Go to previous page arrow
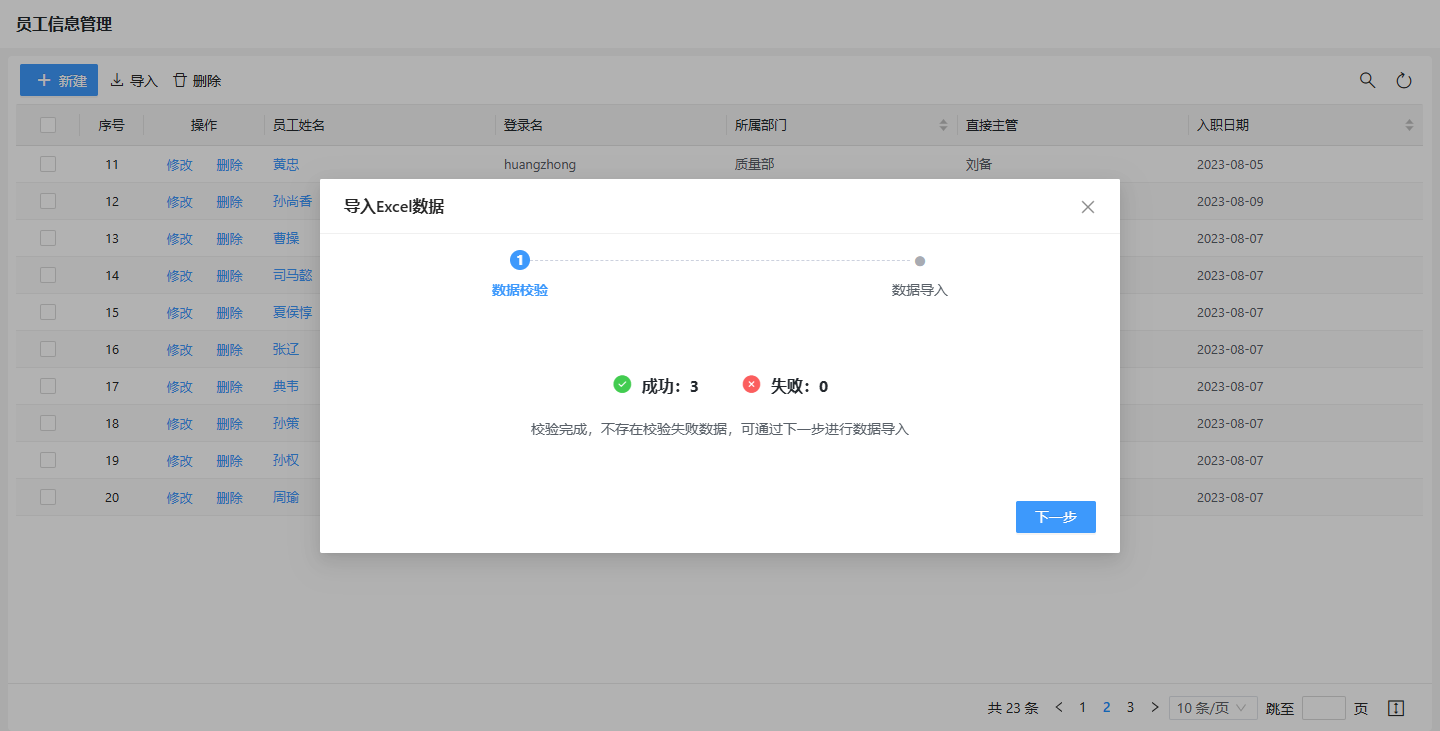This screenshot has height=731, width=1440. click(x=1059, y=708)
